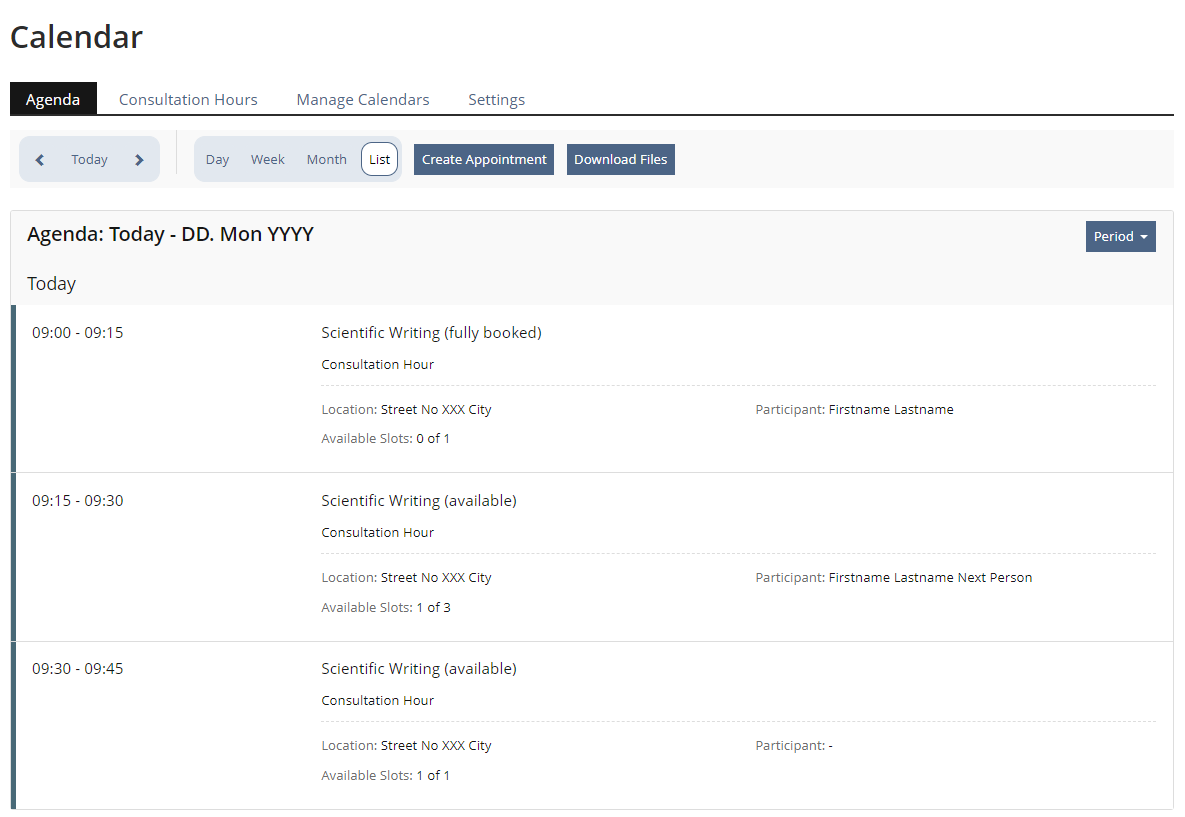
Task: Click the 09:00 - 09:15 time slot
Action: tap(78, 333)
